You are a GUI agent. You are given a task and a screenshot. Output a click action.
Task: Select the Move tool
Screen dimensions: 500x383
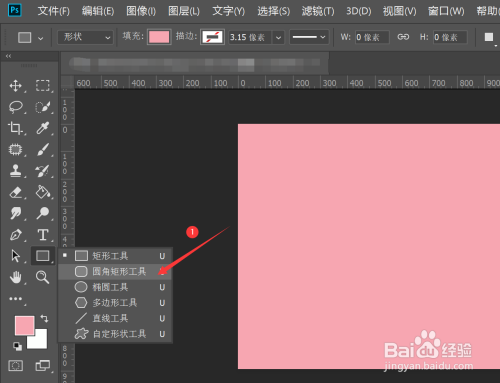click(15, 86)
